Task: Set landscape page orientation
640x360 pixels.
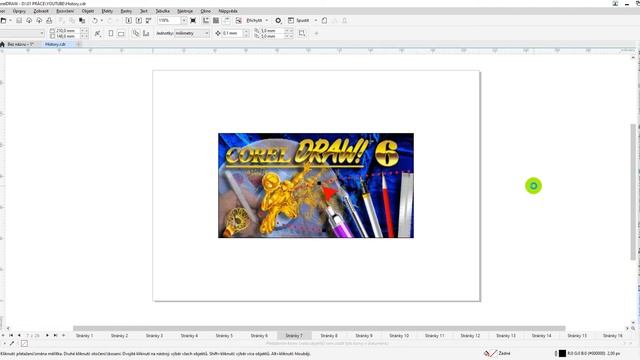Action: click(x=121, y=33)
